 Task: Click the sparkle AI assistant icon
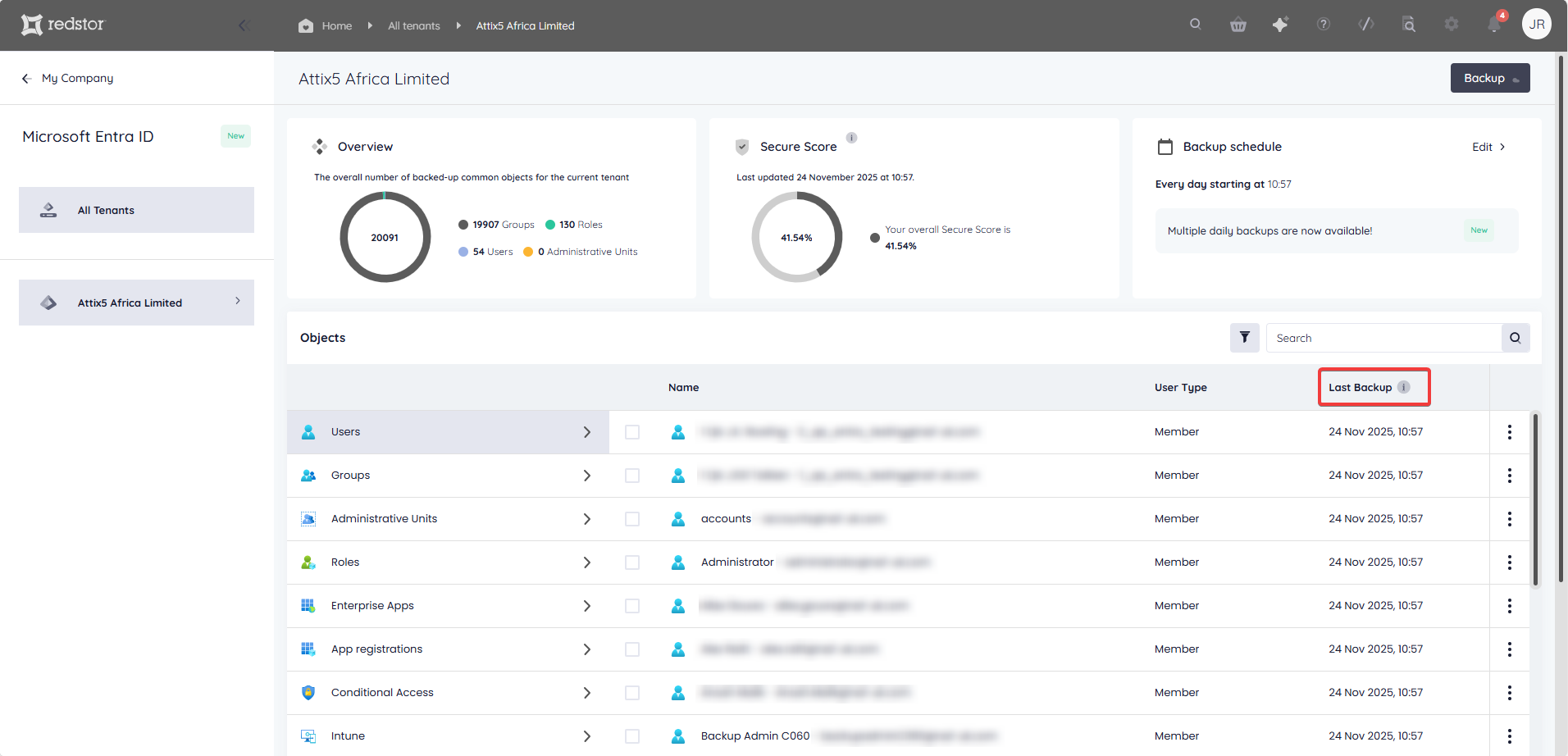[x=1280, y=25]
